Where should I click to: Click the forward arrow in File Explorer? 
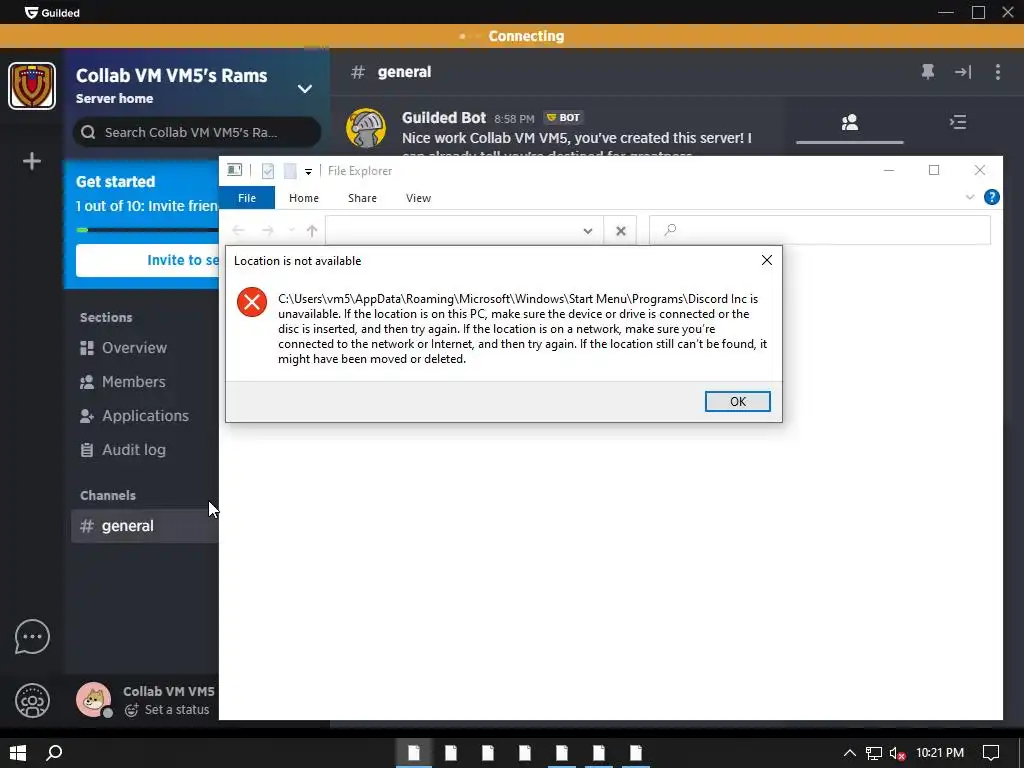tap(268, 231)
